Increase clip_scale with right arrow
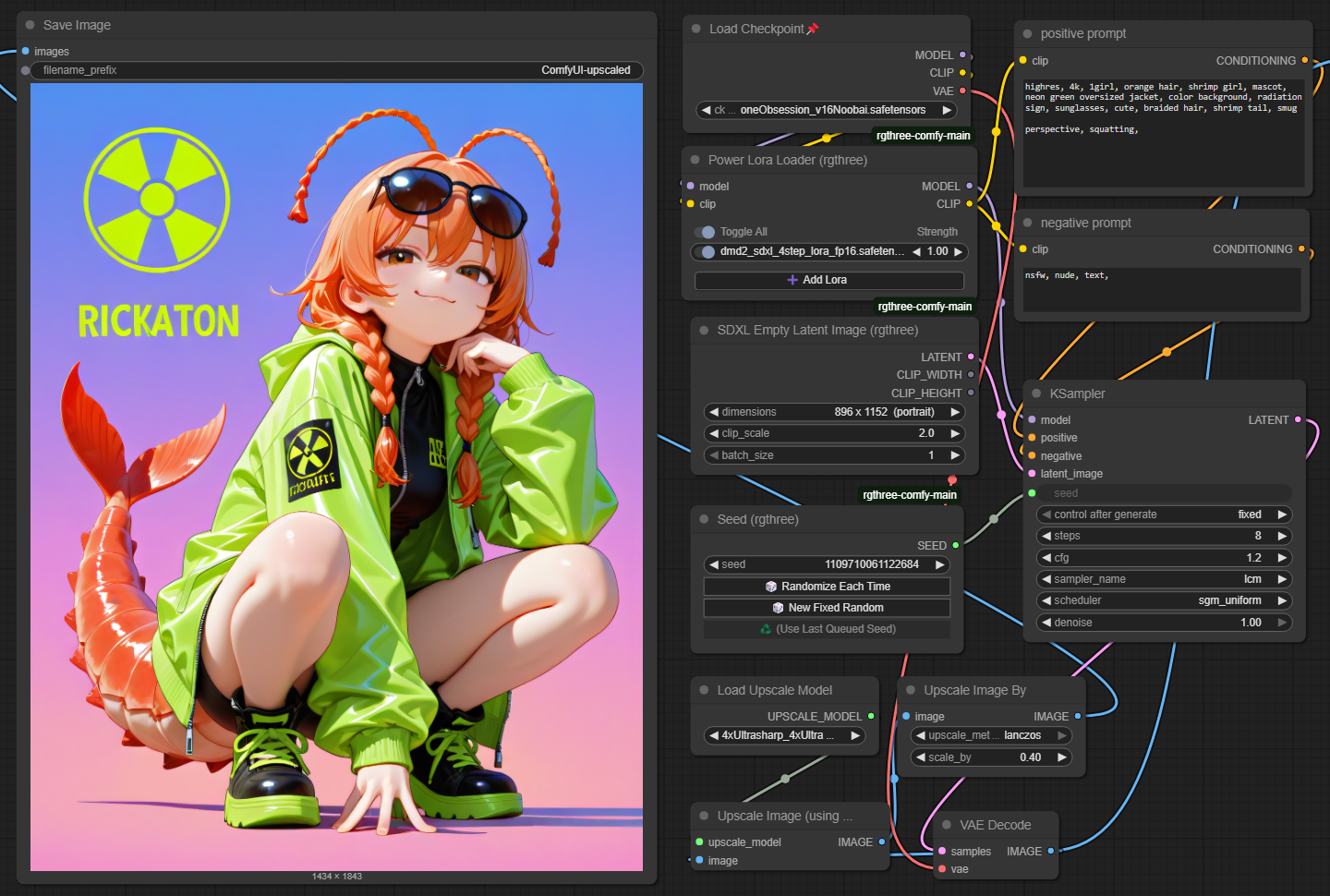Image resolution: width=1330 pixels, height=896 pixels. point(955,433)
